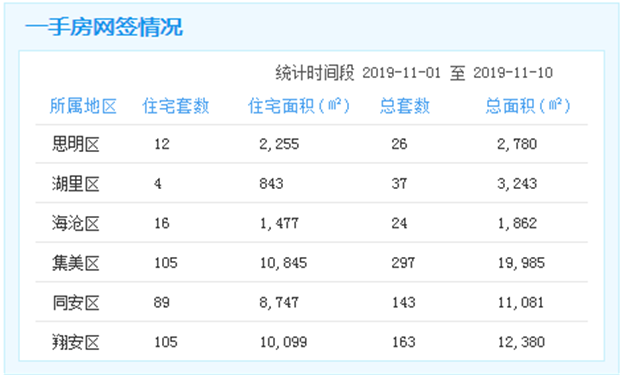Click 集美区 total area 19,985
The width and height of the screenshot is (625, 375).
pyautogui.click(x=521, y=263)
